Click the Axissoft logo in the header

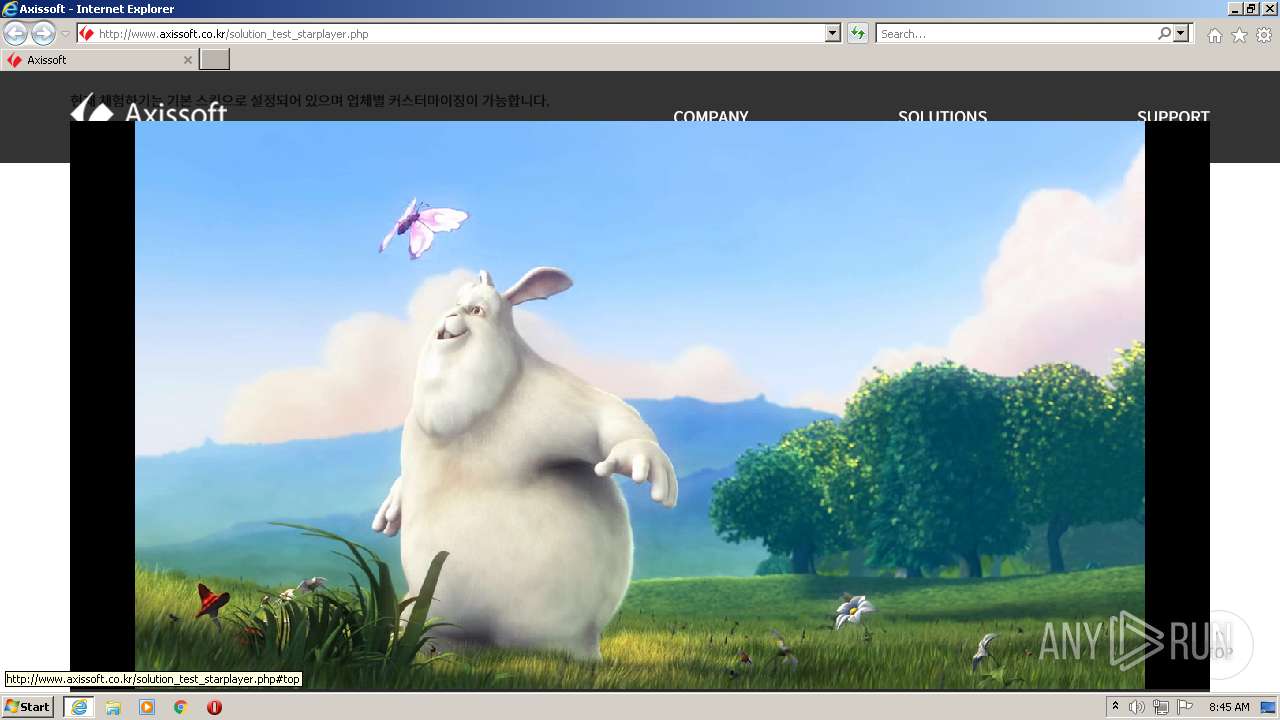(148, 108)
